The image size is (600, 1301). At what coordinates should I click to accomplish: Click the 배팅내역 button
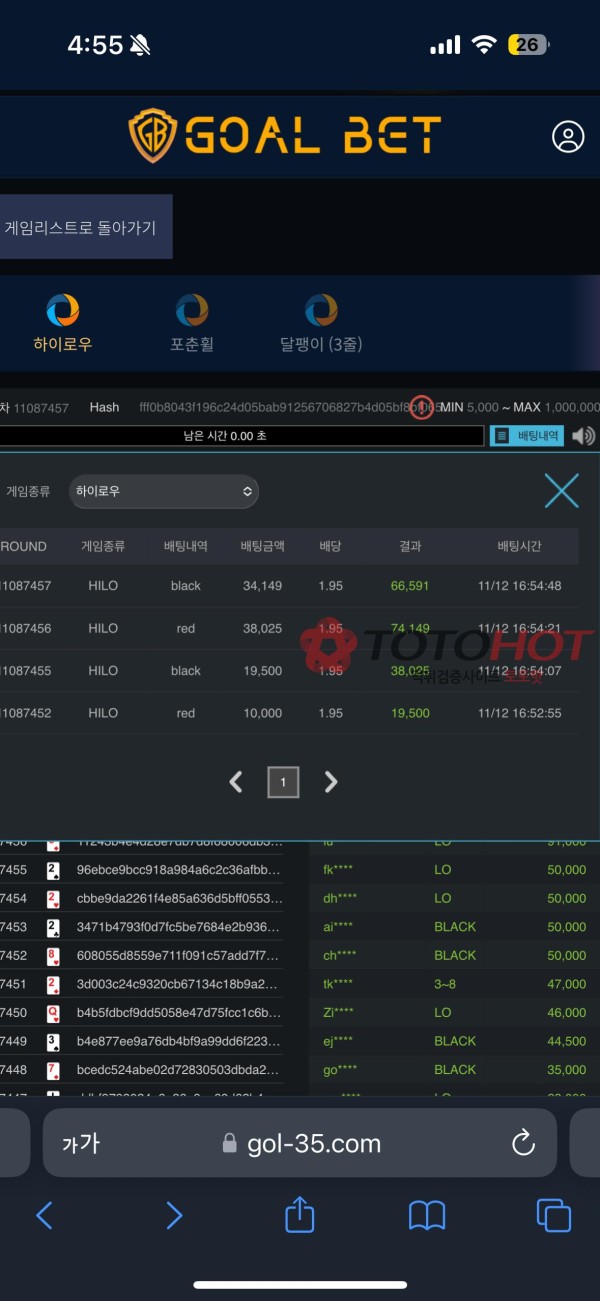pos(527,436)
